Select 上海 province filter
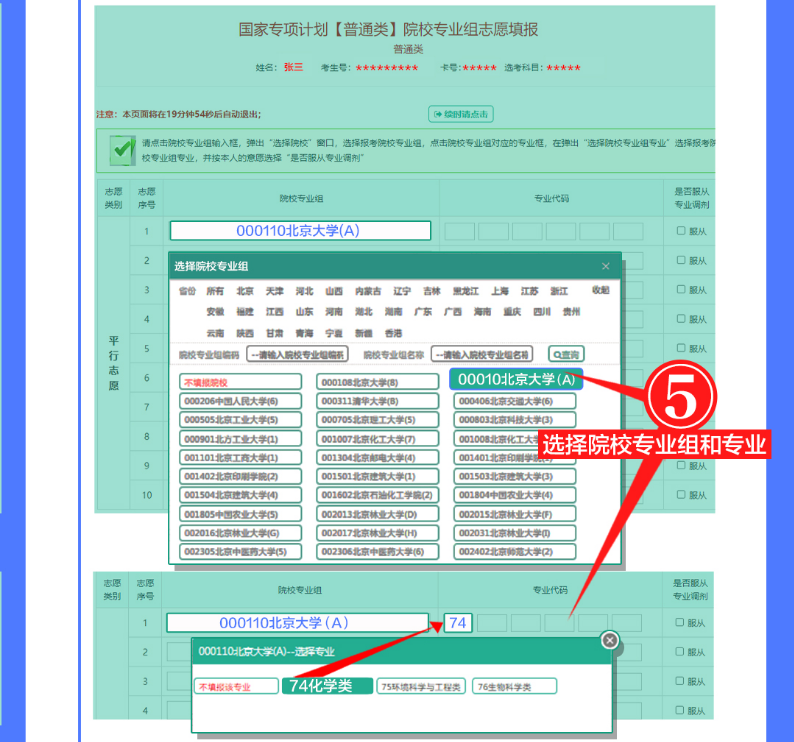Image resolution: width=794 pixels, height=742 pixels. pos(500,291)
